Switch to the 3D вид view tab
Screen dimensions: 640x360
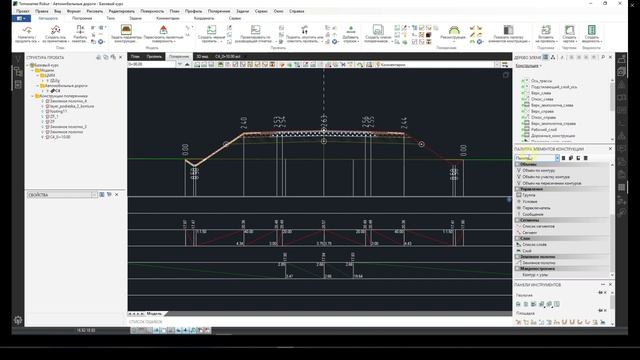coord(202,56)
